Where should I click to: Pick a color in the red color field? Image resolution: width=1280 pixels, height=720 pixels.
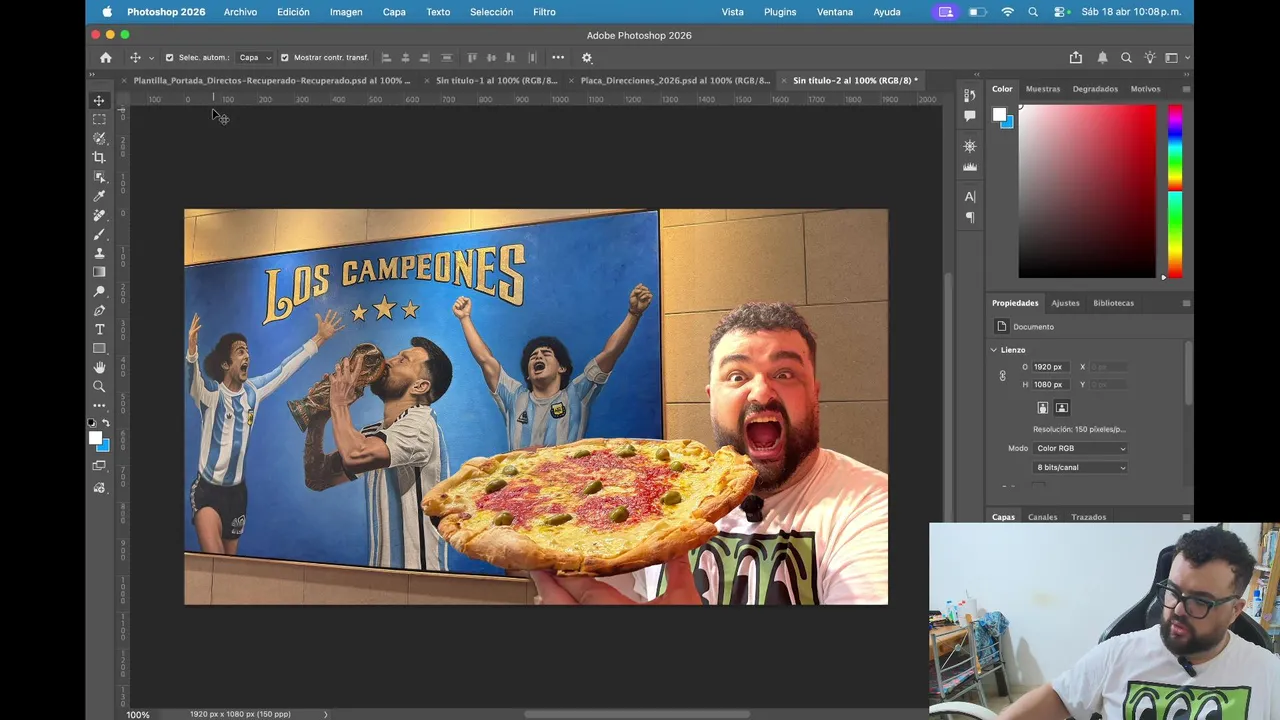pyautogui.click(x=1087, y=191)
